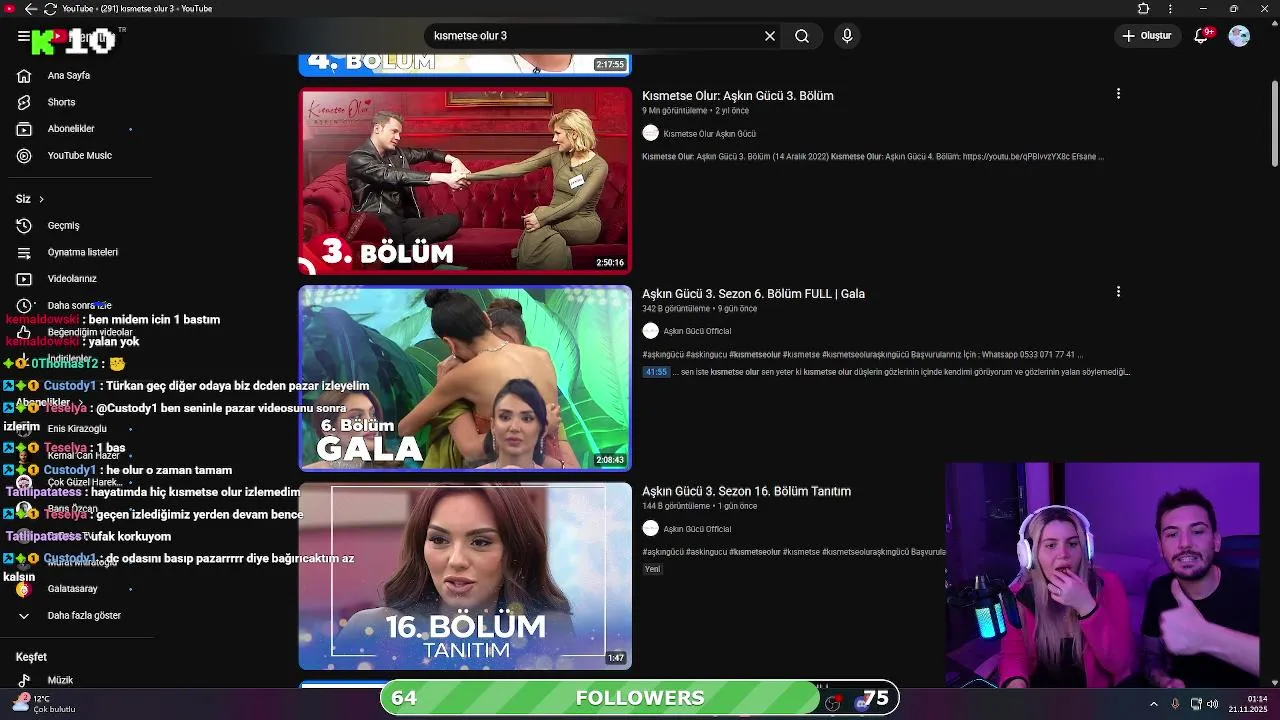The width and height of the screenshot is (1280, 720).
Task: Open the YouTube hamburger guide menu
Action: click(x=23, y=36)
